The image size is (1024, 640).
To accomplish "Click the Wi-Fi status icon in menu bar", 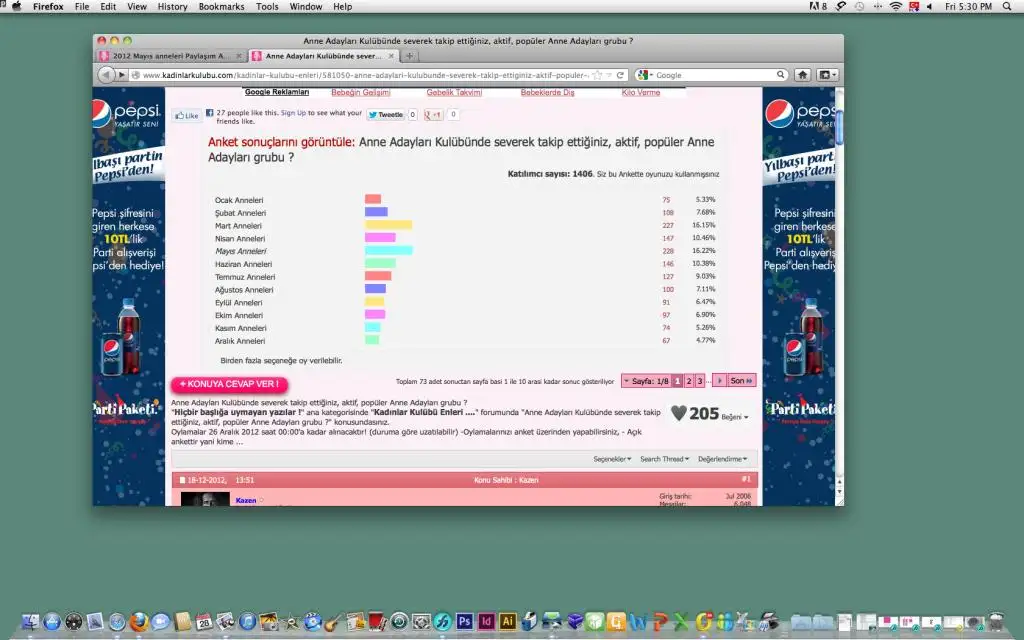I will tap(895, 7).
